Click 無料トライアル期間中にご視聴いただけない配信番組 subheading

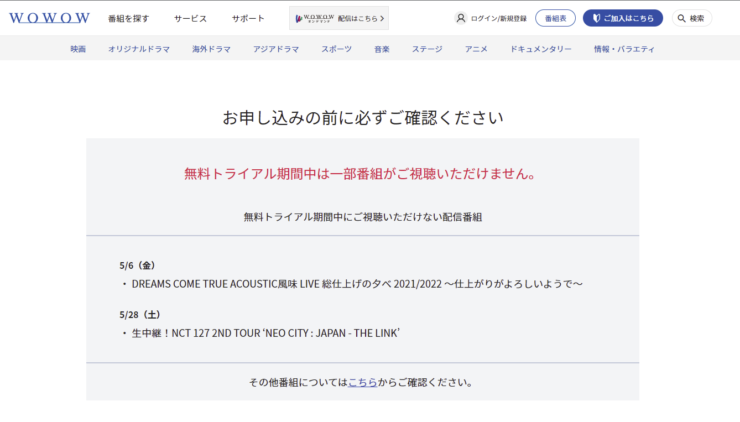click(362, 217)
